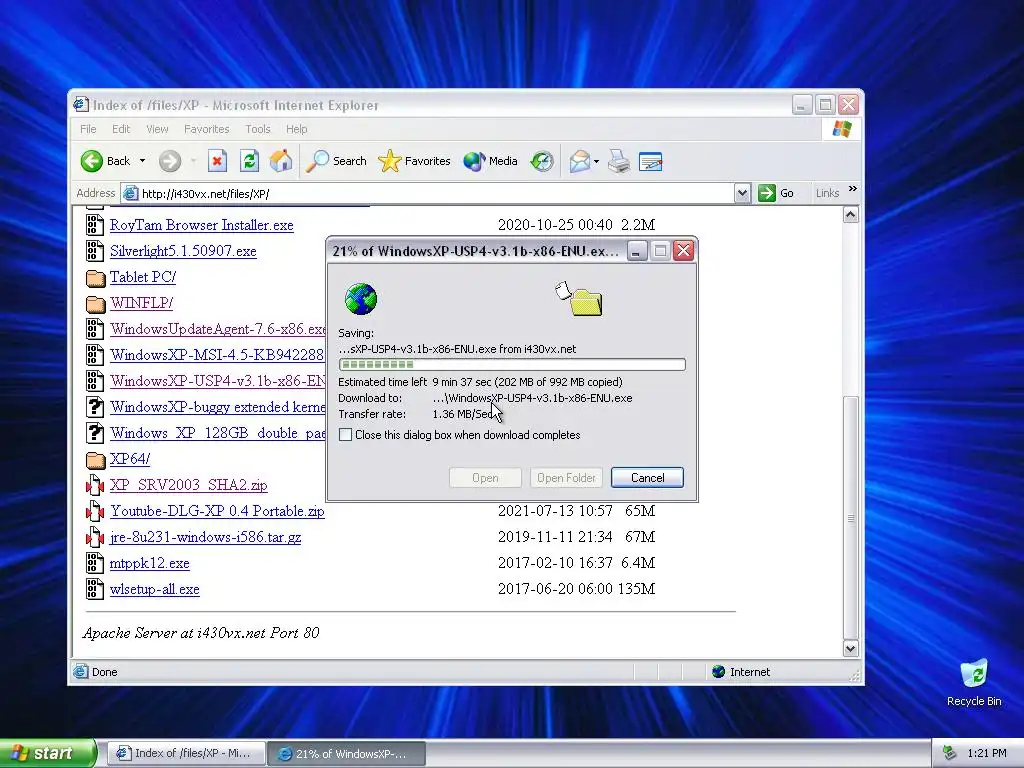The width and height of the screenshot is (1024, 768).
Task: Click the folder icon in download dialog
Action: point(586,303)
